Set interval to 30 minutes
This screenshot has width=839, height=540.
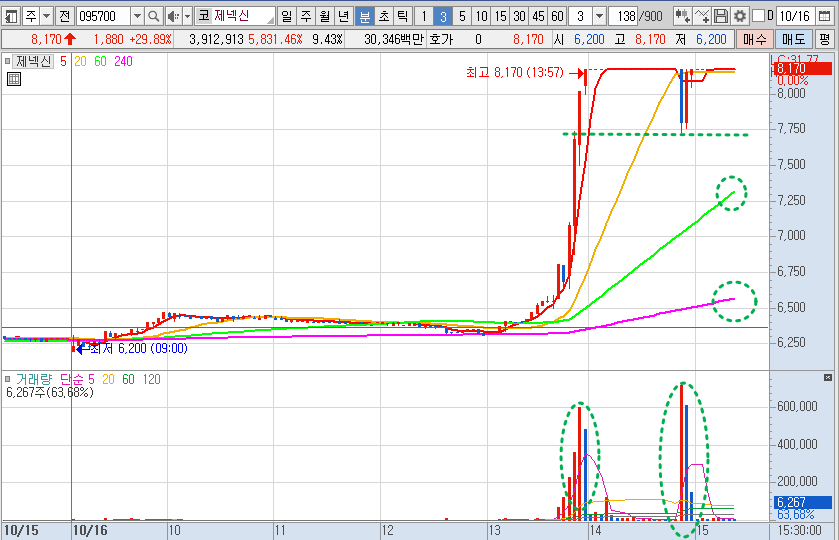(x=520, y=16)
